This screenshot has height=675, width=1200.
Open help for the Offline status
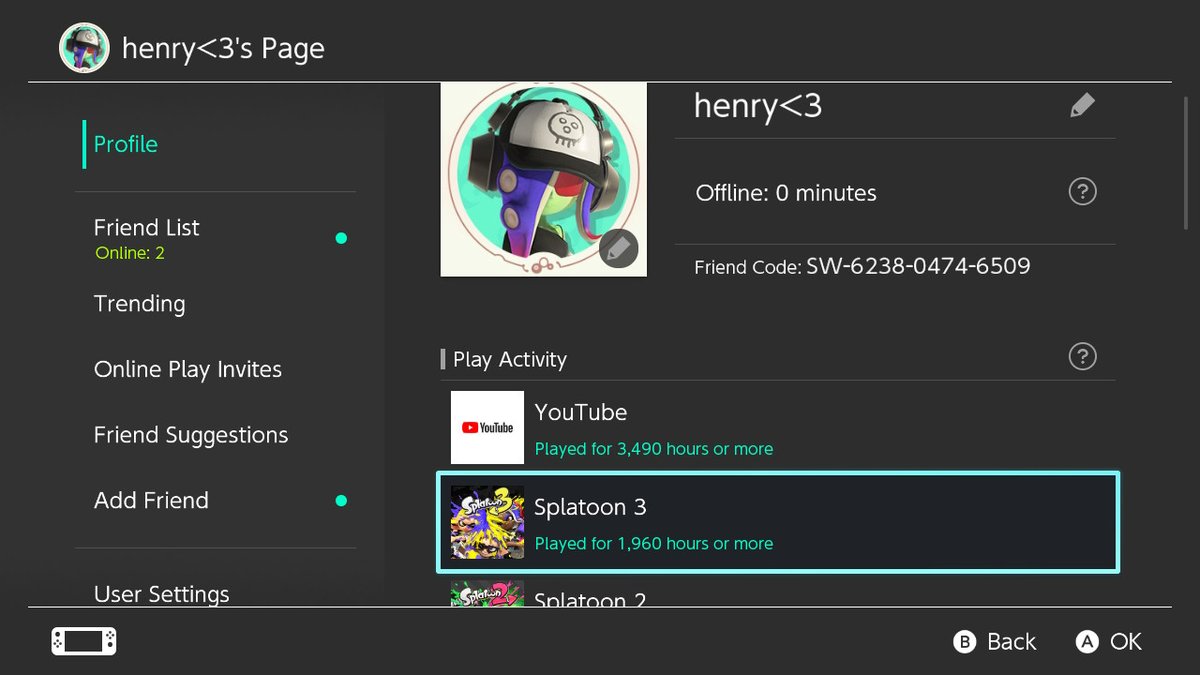tap(1082, 192)
